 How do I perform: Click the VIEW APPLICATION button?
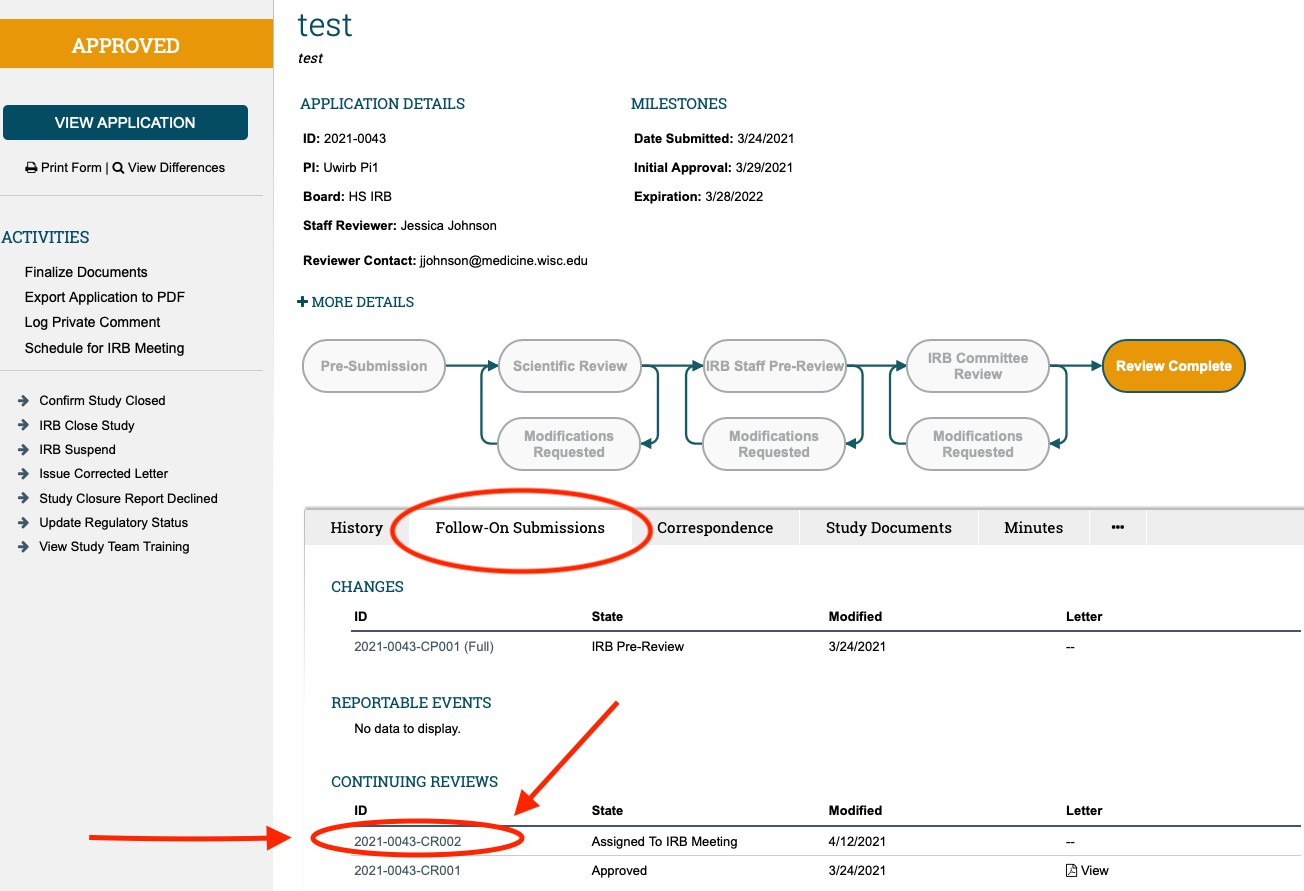(127, 122)
